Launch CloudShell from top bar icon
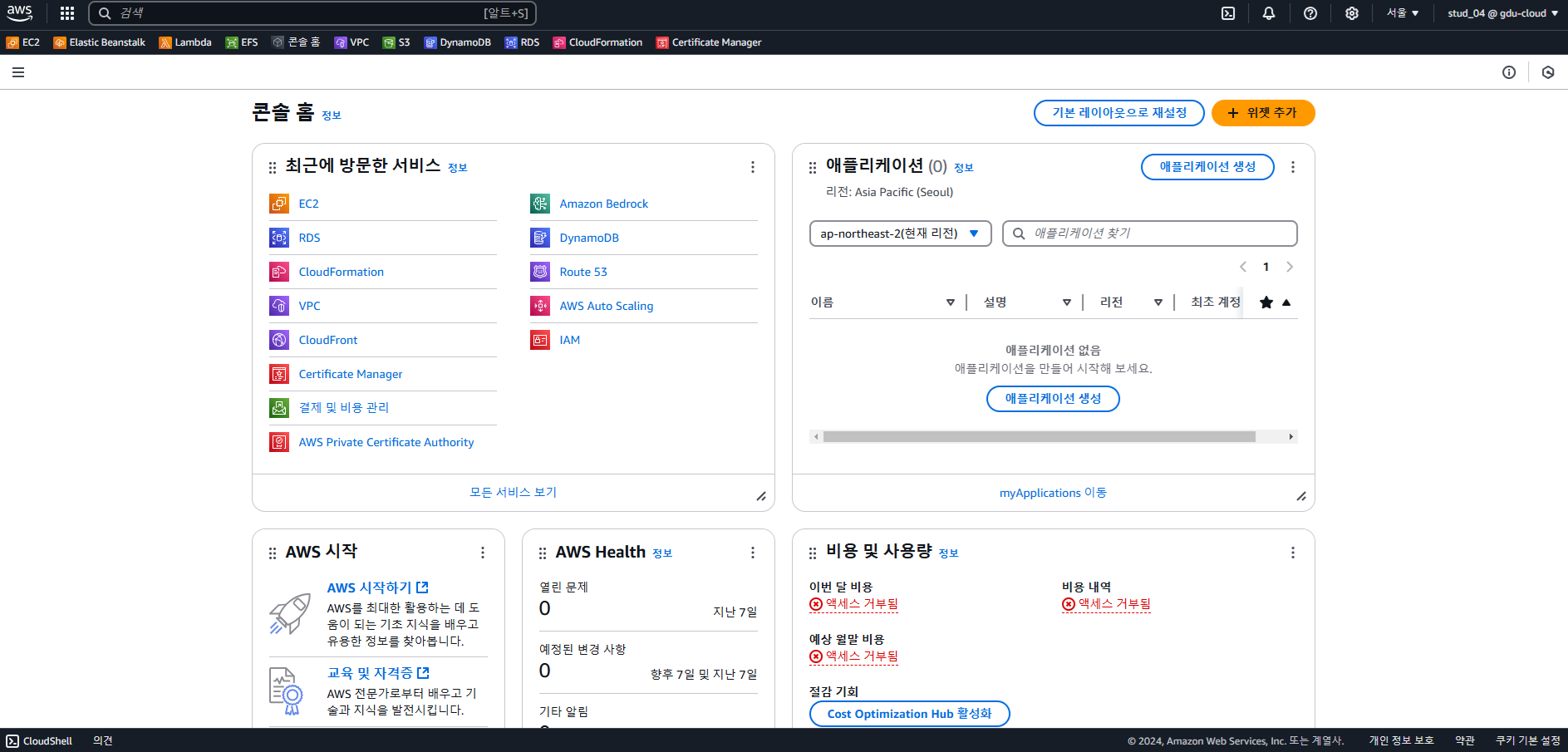 click(1228, 13)
